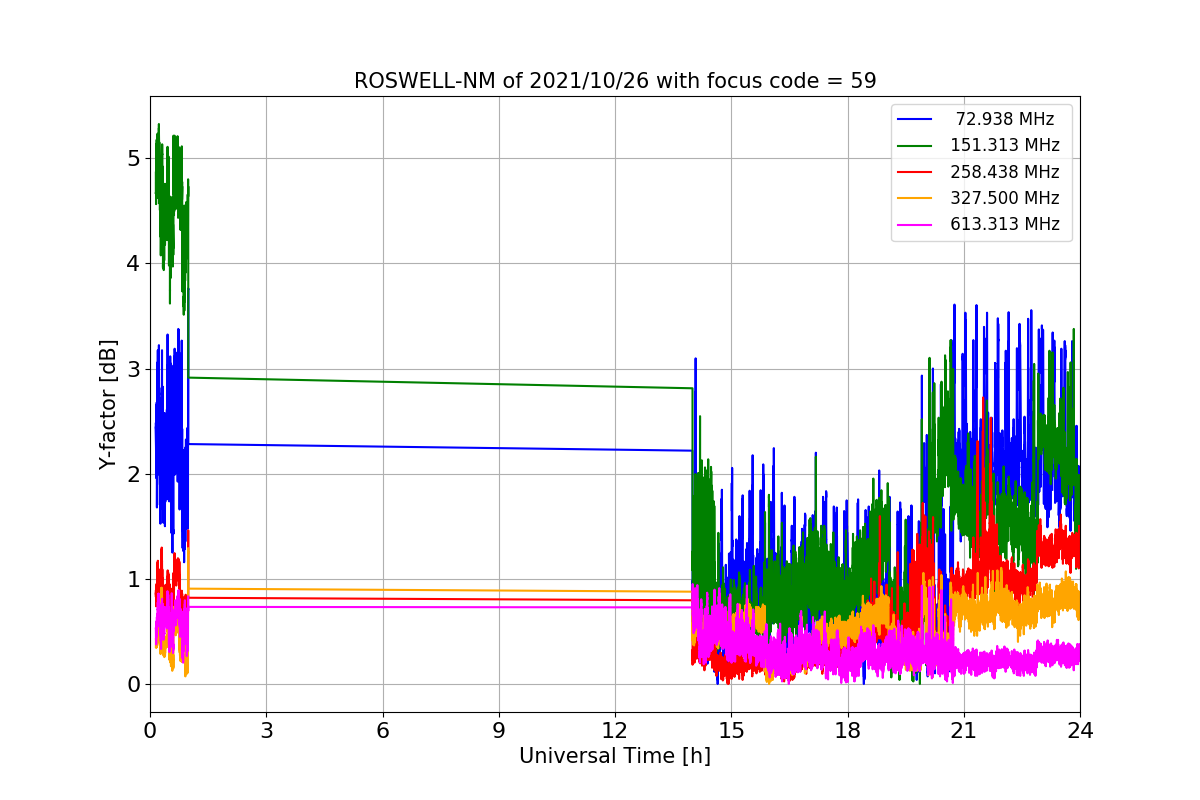Screen dimensions: 1200x800
Task: Click the x-axis tick label 0
Action: point(150,731)
